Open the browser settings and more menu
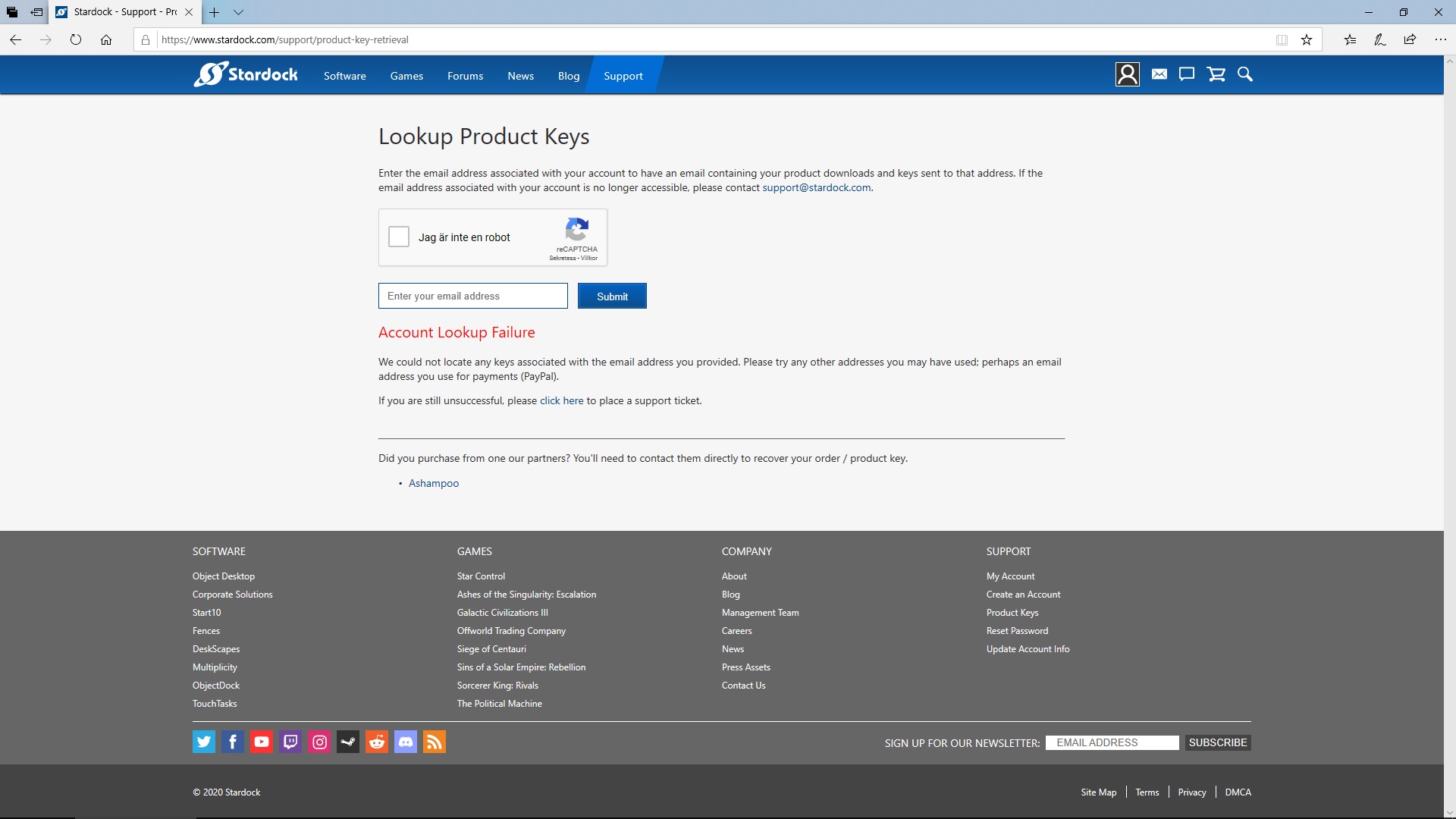The height and width of the screenshot is (819, 1456). click(x=1440, y=40)
